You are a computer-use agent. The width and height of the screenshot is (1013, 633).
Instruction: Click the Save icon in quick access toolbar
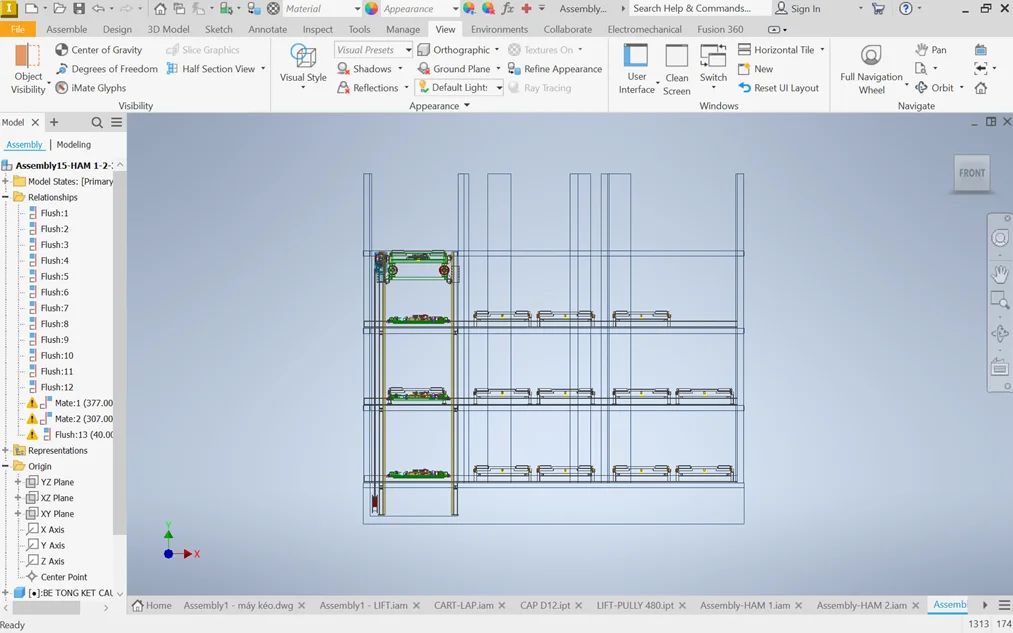tap(79, 8)
